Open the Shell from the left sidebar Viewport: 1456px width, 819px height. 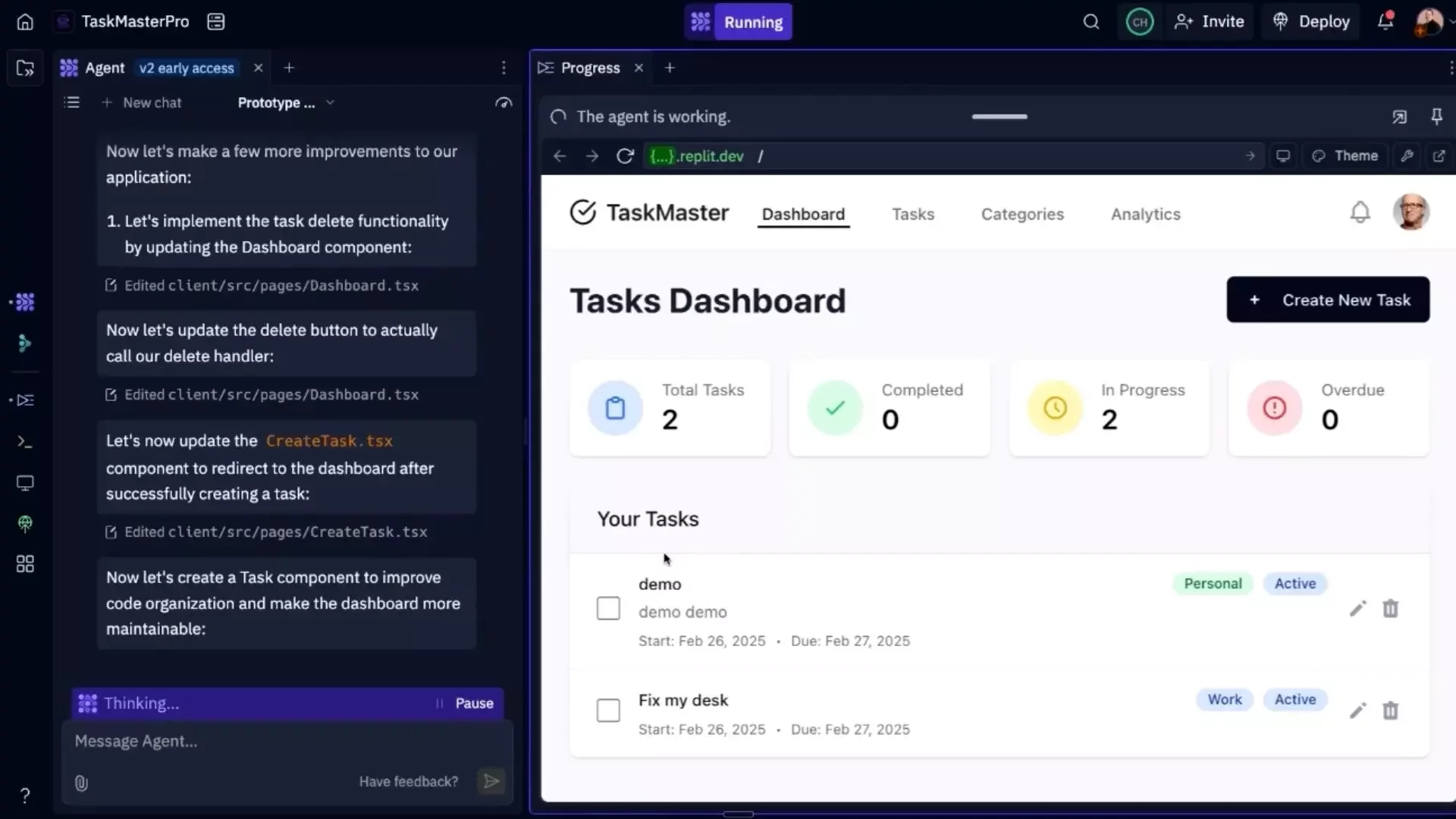point(24,441)
